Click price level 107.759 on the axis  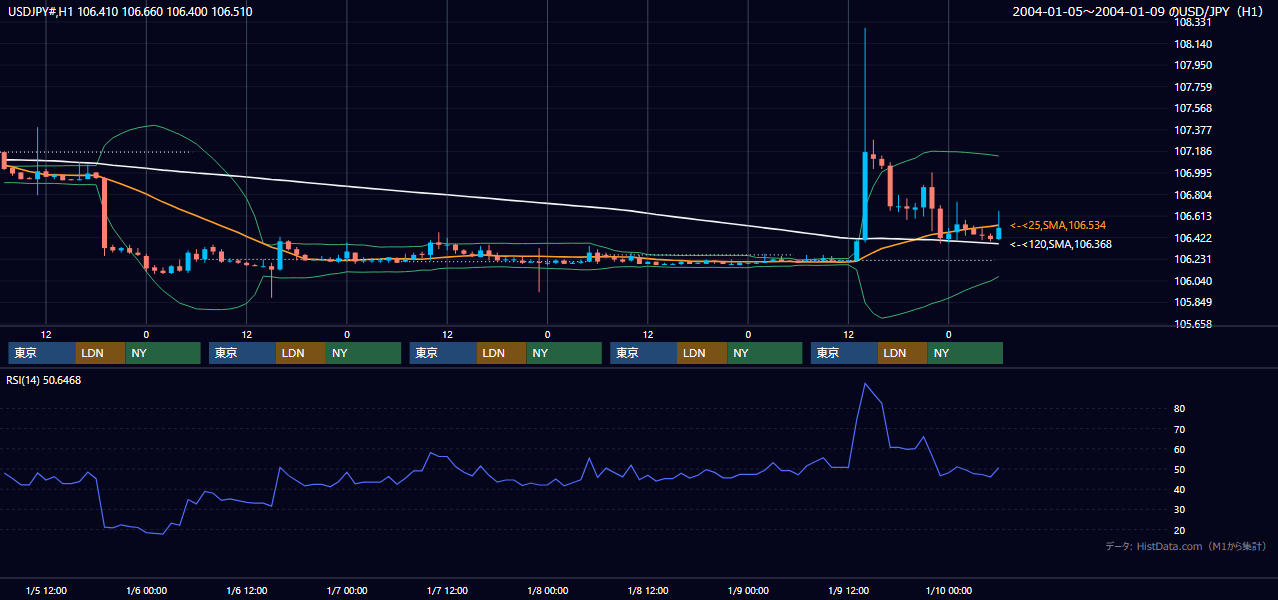pos(1192,87)
